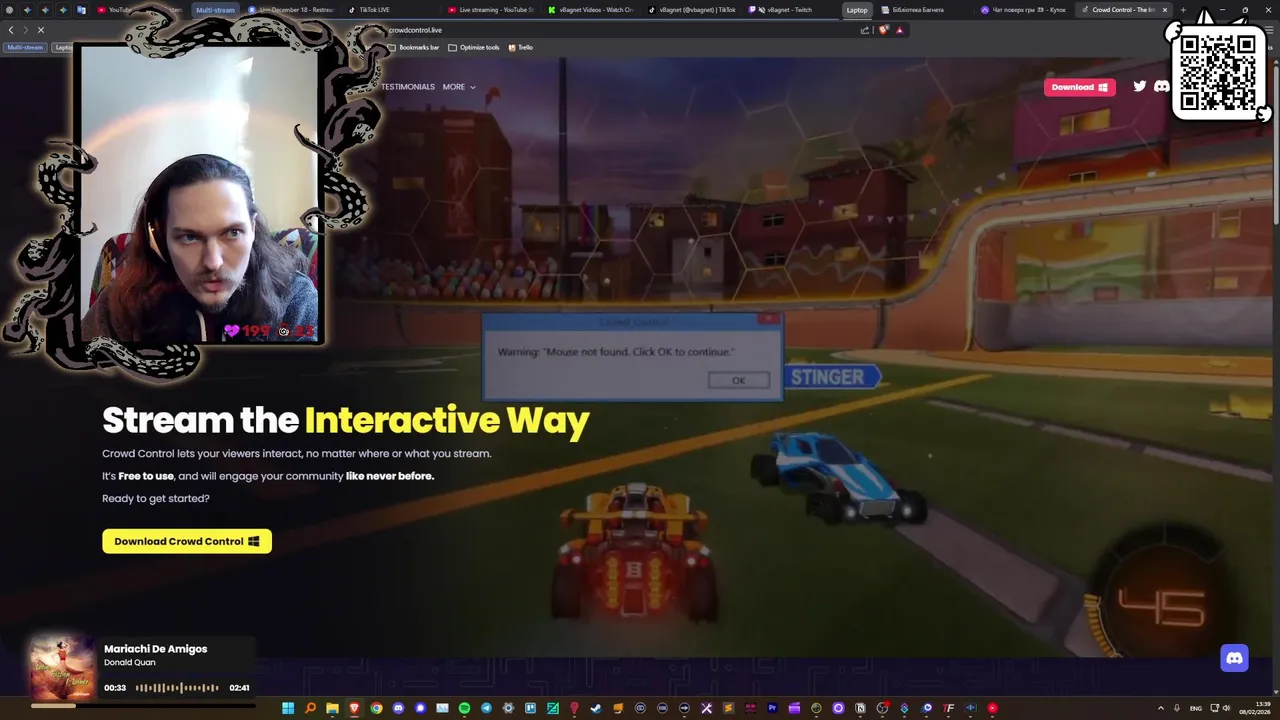1280x720 pixels.
Task: Open Premiere Pro from the taskbar
Action: point(773,708)
